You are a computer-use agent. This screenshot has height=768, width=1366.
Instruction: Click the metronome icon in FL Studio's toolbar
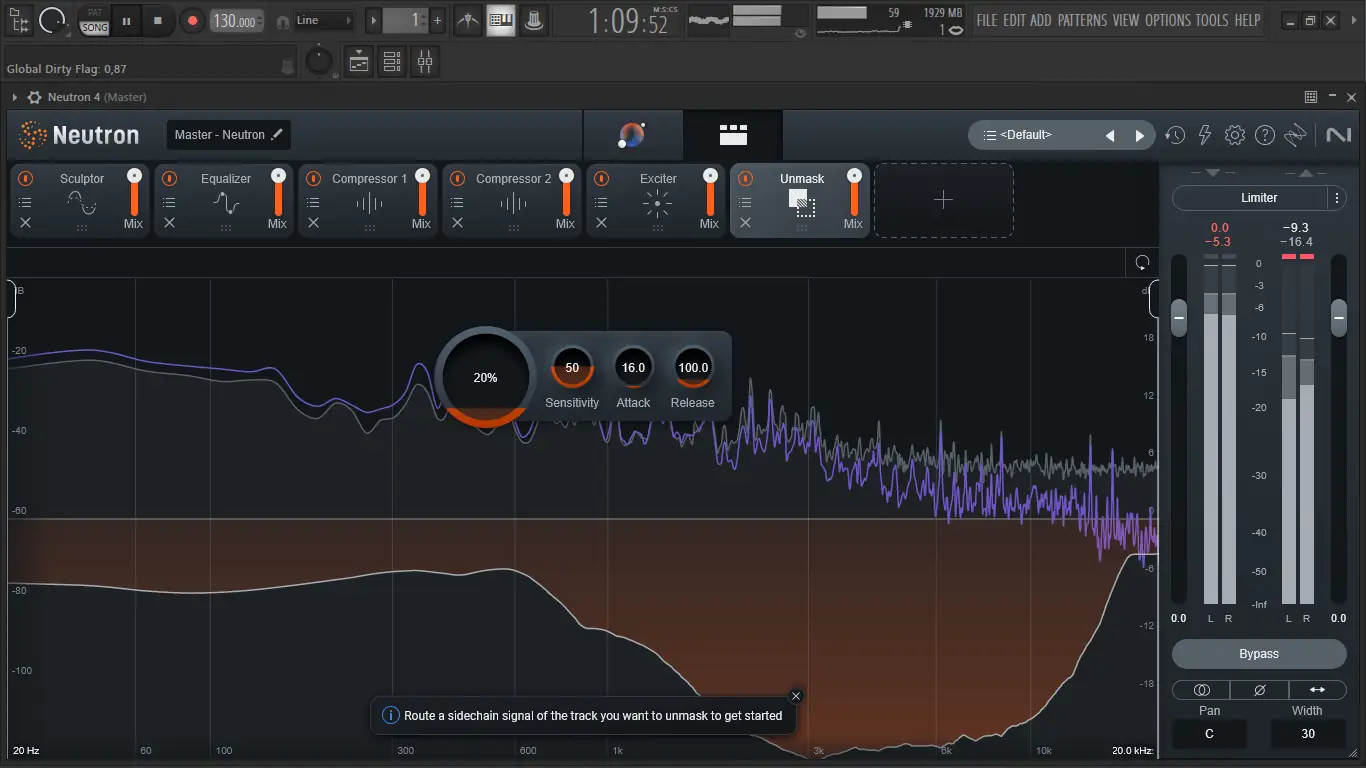tap(467, 20)
